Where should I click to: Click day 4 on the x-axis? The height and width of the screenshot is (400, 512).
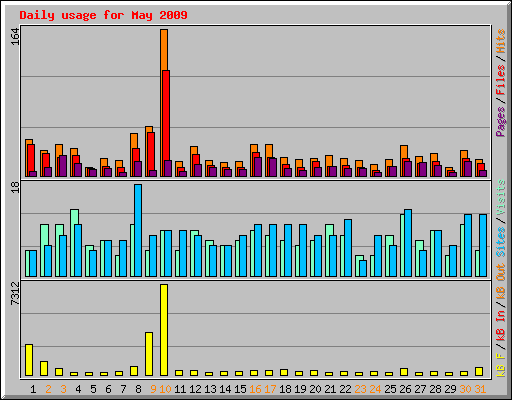(x=78, y=389)
